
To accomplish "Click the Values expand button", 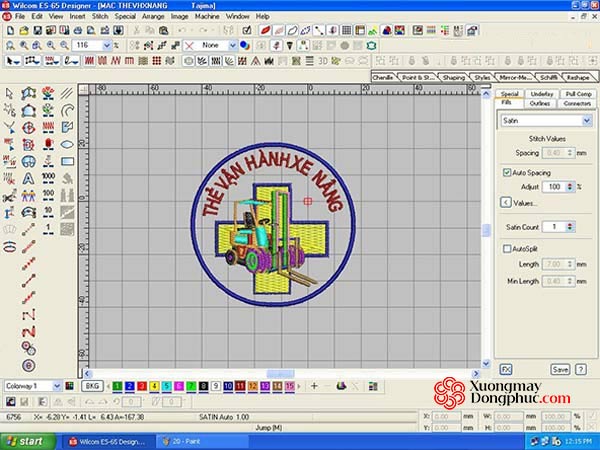I will pos(506,202).
